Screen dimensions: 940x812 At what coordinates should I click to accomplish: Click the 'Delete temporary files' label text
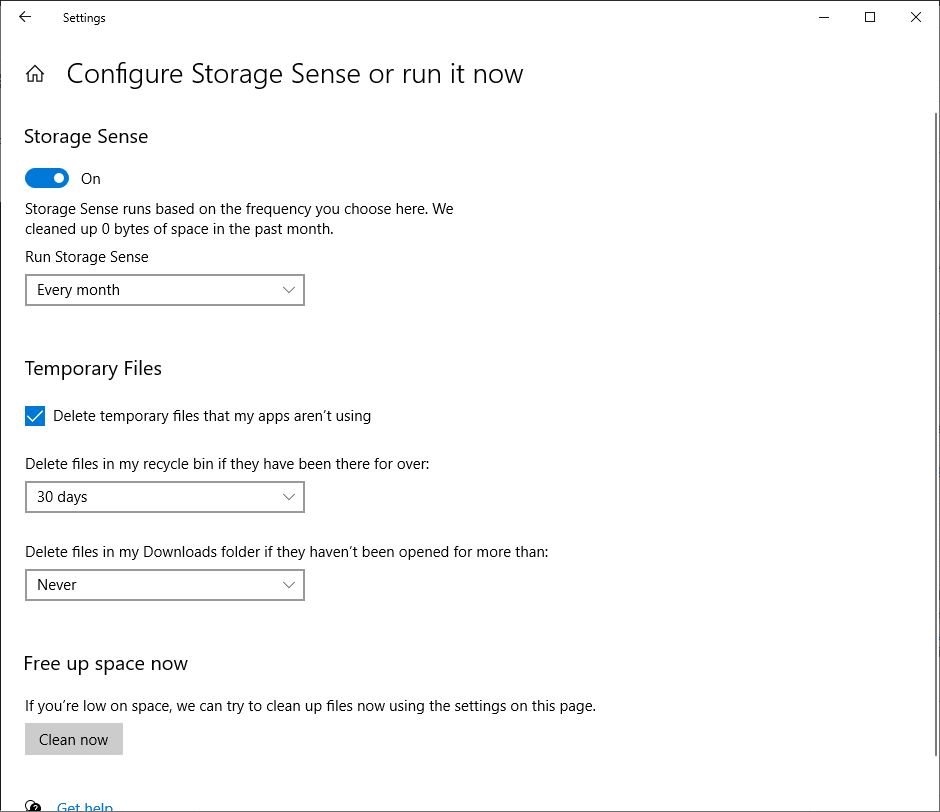212,416
